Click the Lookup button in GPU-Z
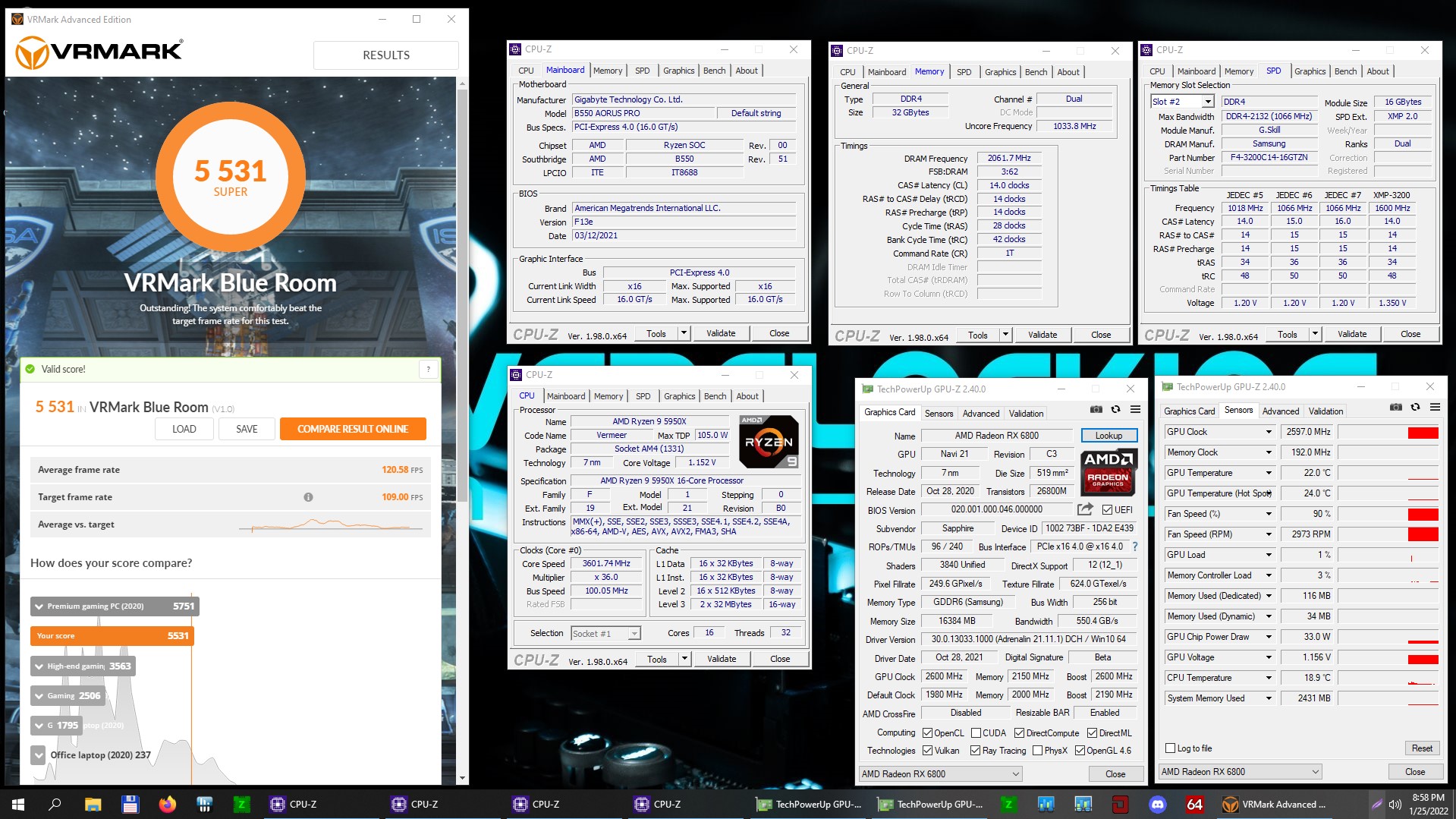The width and height of the screenshot is (1456, 819). [1109, 436]
